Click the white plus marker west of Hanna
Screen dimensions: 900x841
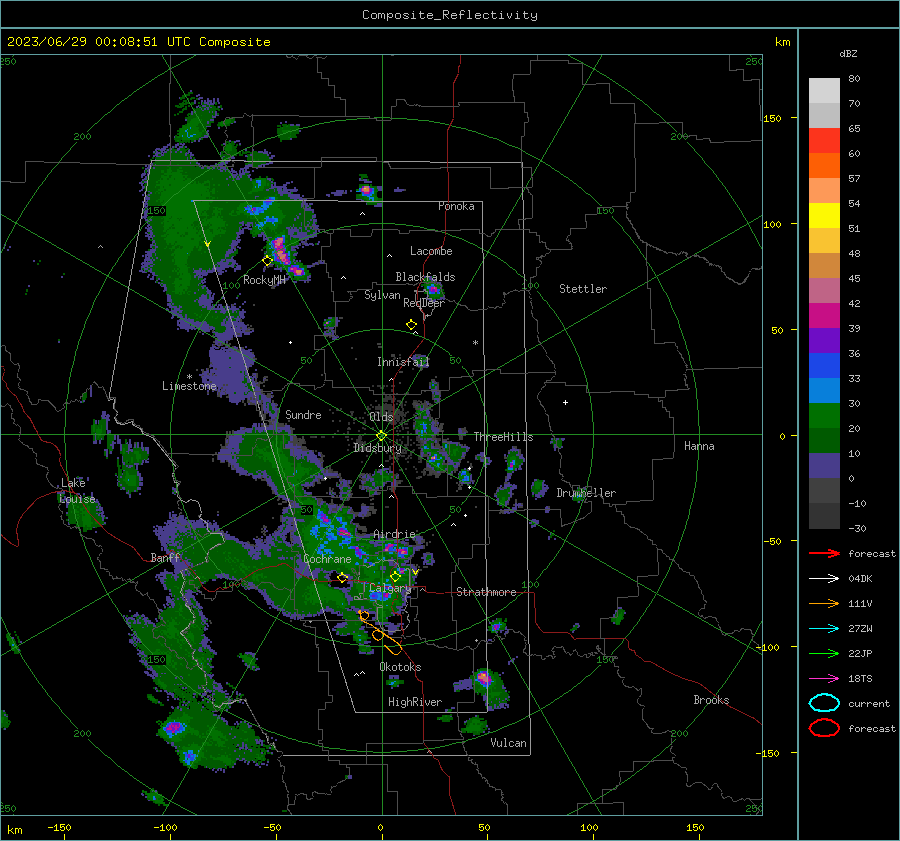pyautogui.click(x=565, y=402)
